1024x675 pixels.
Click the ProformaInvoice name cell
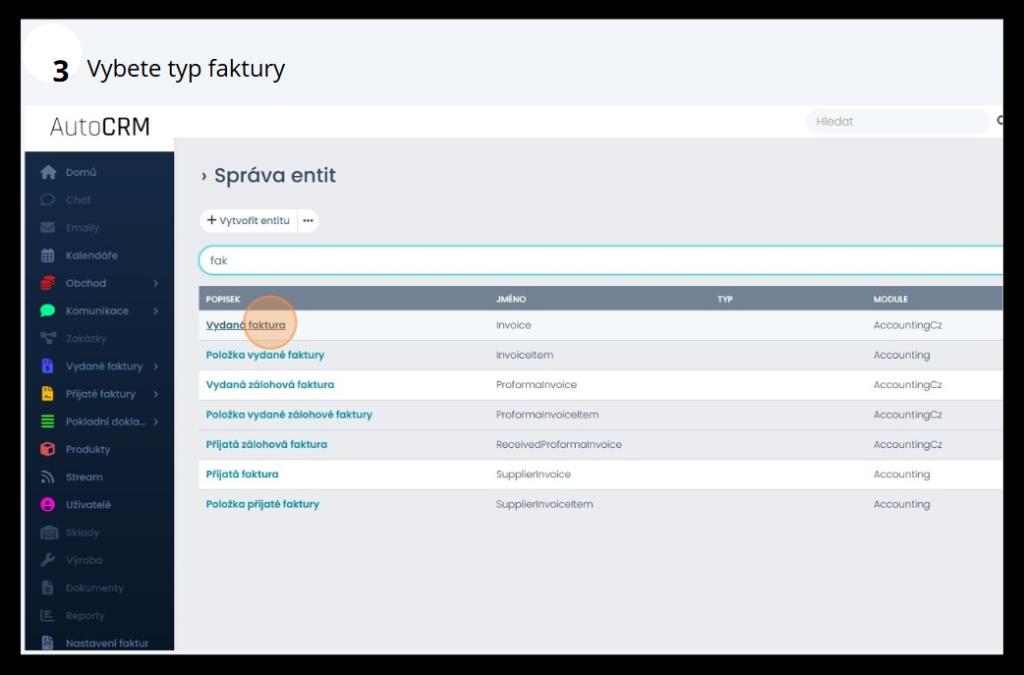coord(536,385)
